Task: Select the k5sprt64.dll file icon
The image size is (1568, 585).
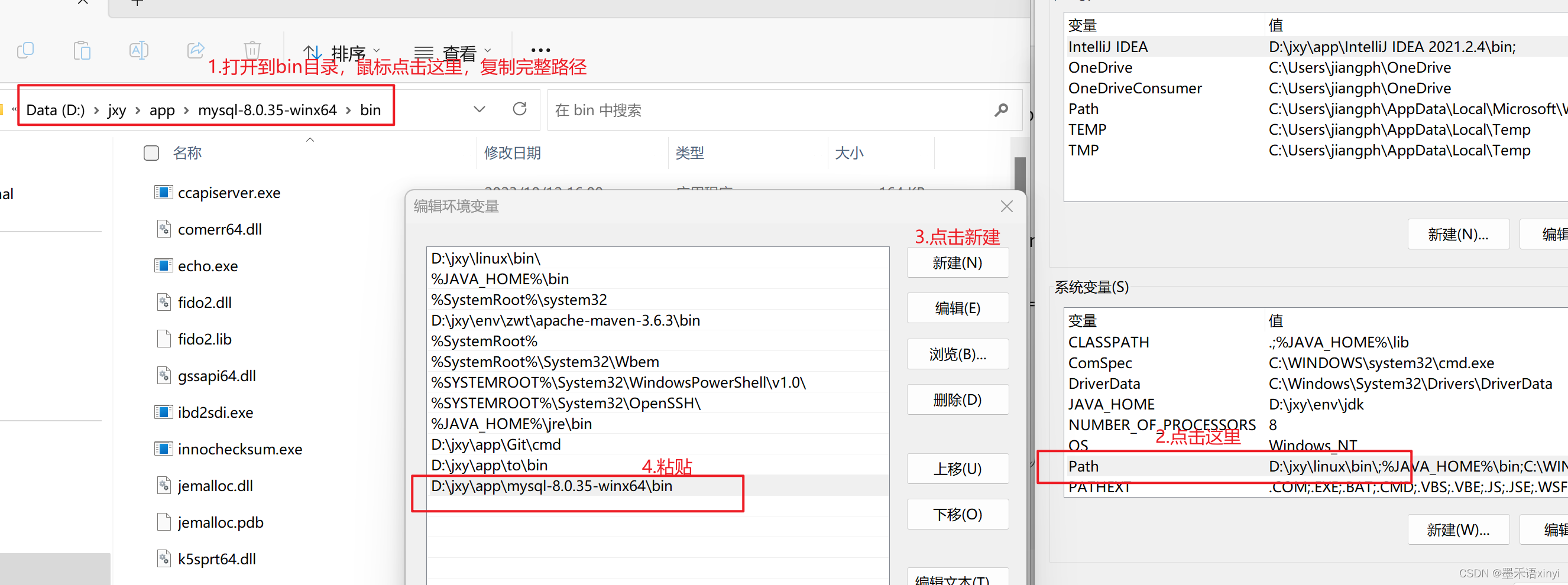Action: pos(163,558)
